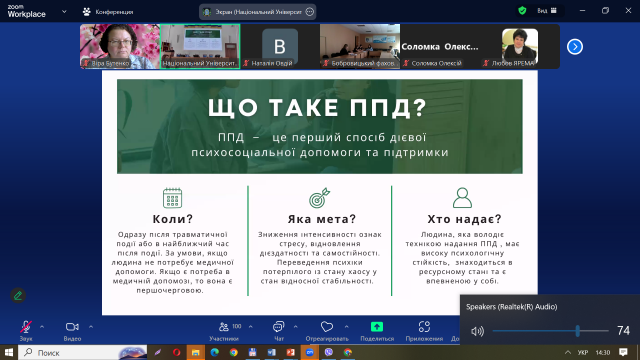
Task: Open the Отреагировать reactions menu
Action: 327,331
